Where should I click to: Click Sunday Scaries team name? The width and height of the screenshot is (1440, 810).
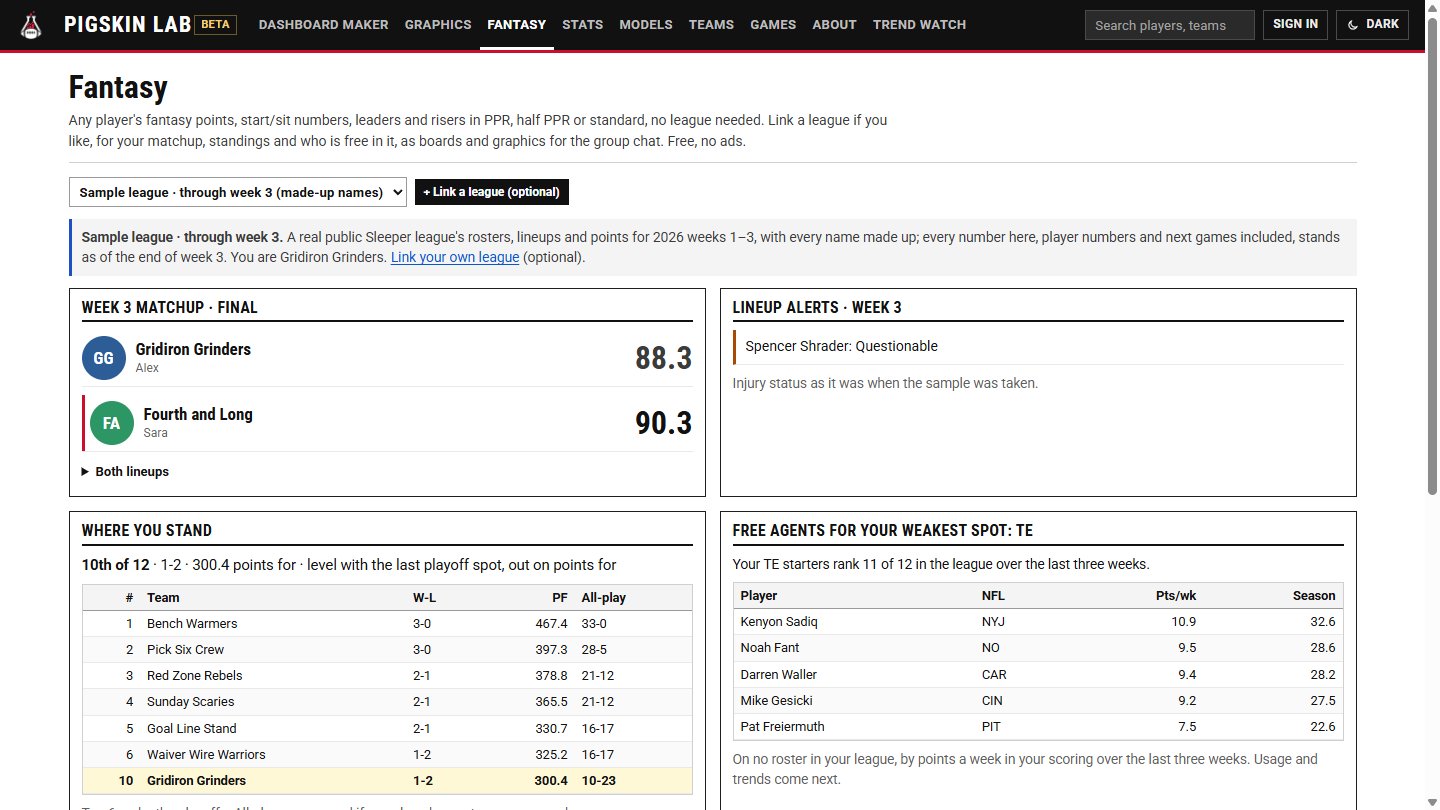190,702
